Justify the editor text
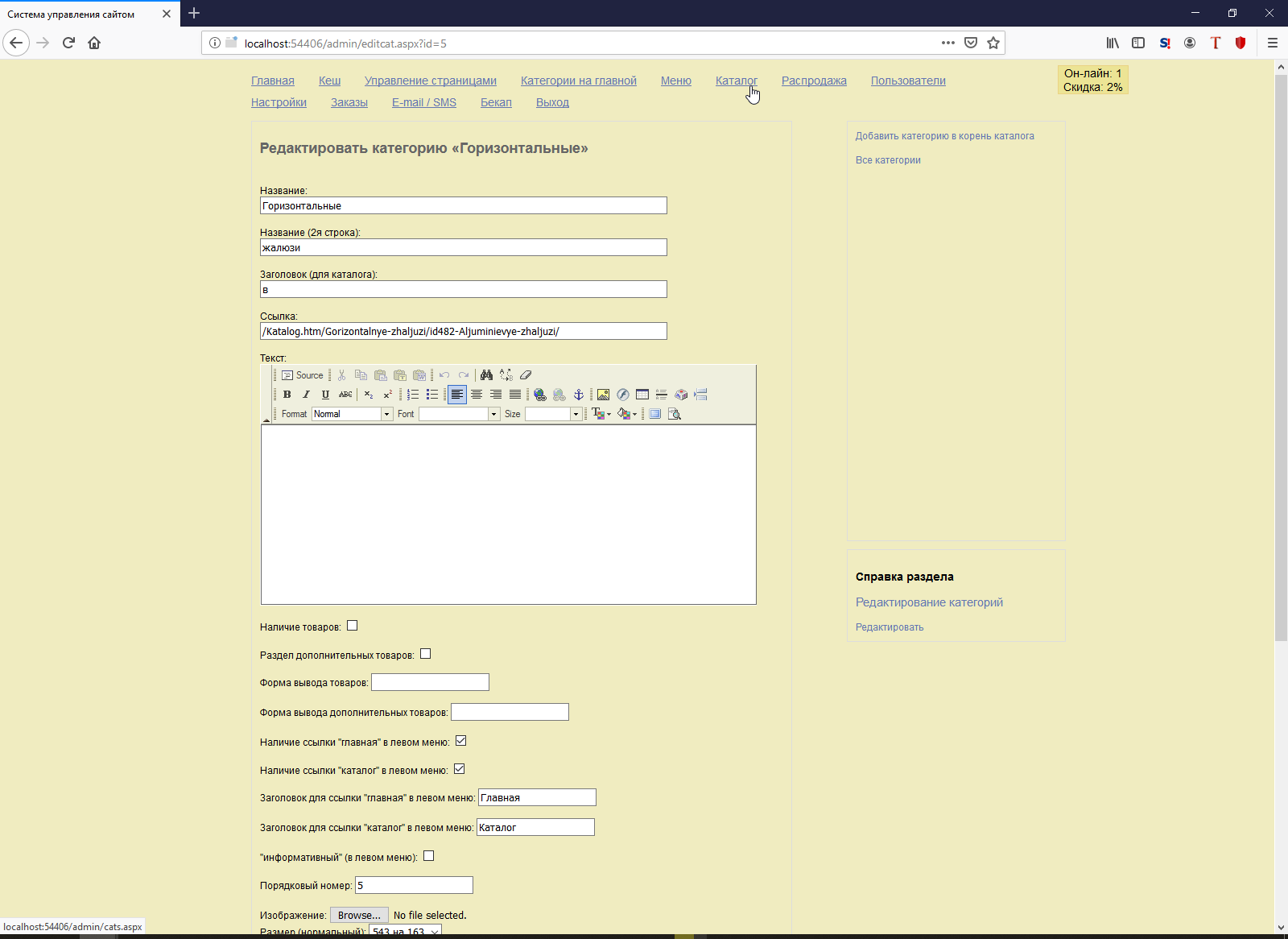The height and width of the screenshot is (939, 1288). 515,395
